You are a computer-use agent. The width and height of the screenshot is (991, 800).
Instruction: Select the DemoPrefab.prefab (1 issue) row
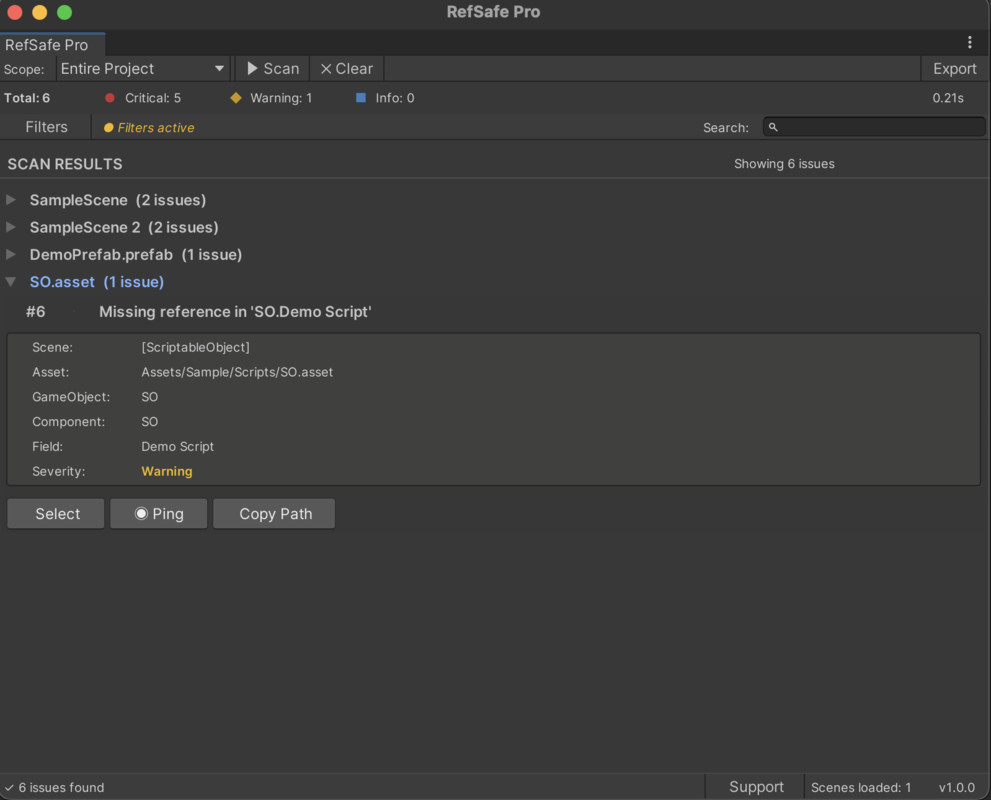[136, 254]
